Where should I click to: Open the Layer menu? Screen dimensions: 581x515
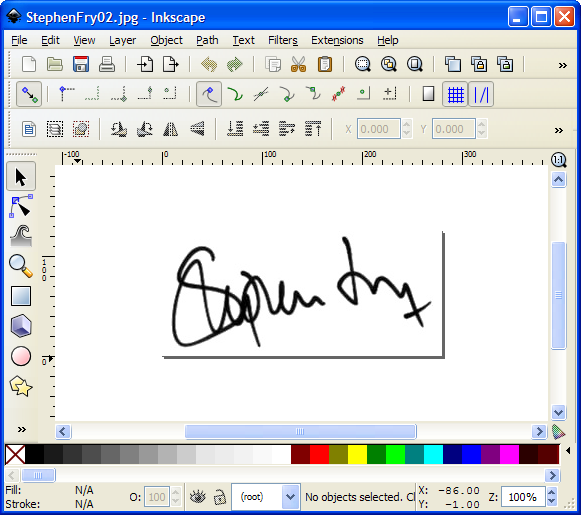[x=123, y=40]
